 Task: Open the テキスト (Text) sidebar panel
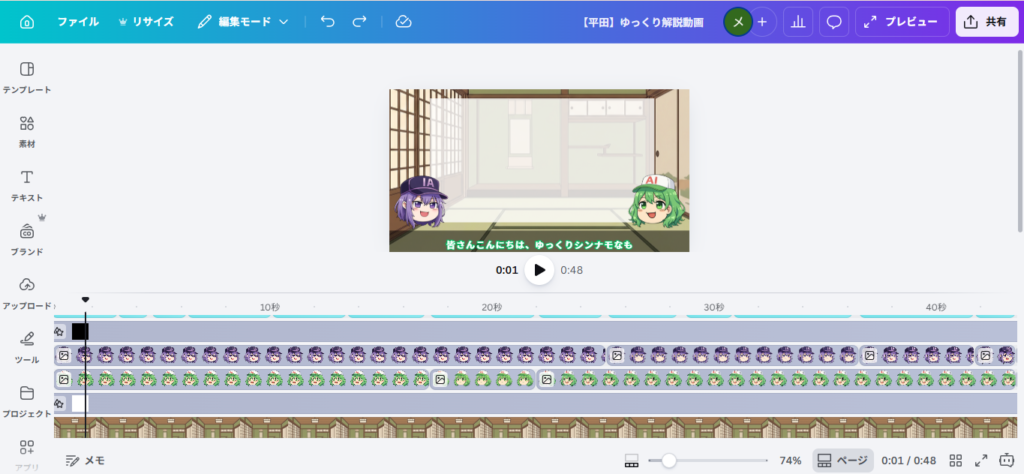27,185
